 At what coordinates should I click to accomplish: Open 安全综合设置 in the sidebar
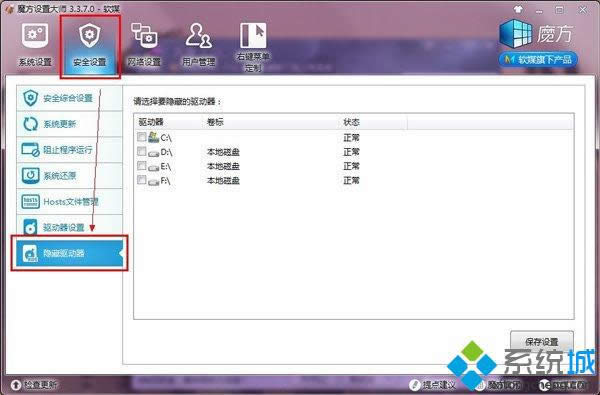click(69, 98)
